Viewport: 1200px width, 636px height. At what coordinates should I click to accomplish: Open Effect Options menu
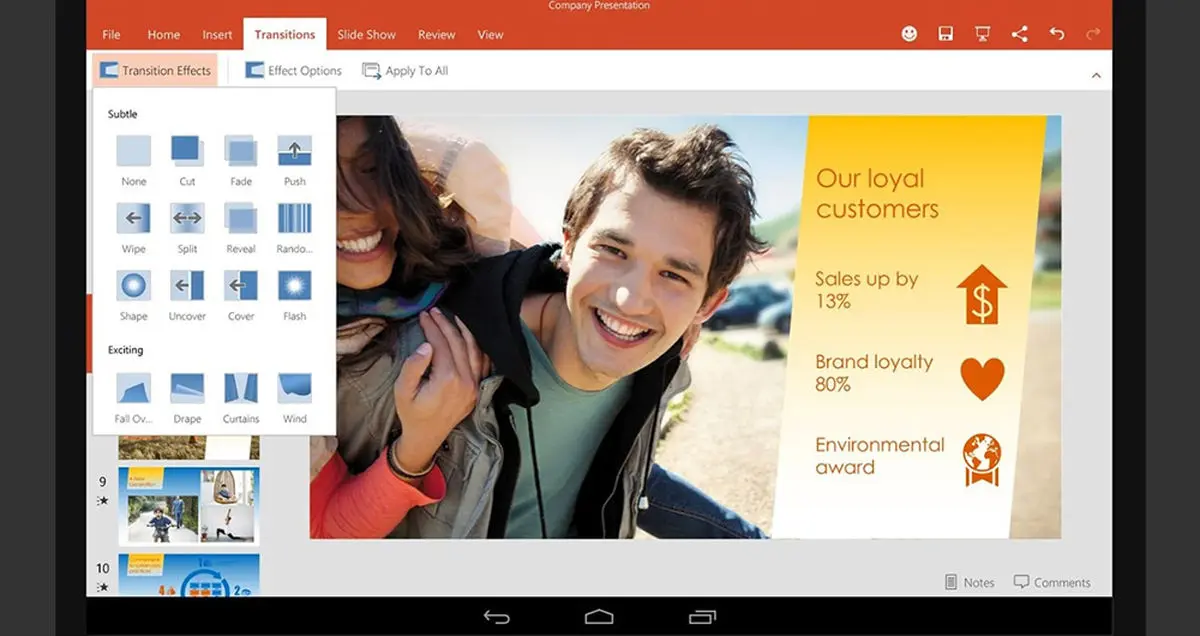click(293, 71)
